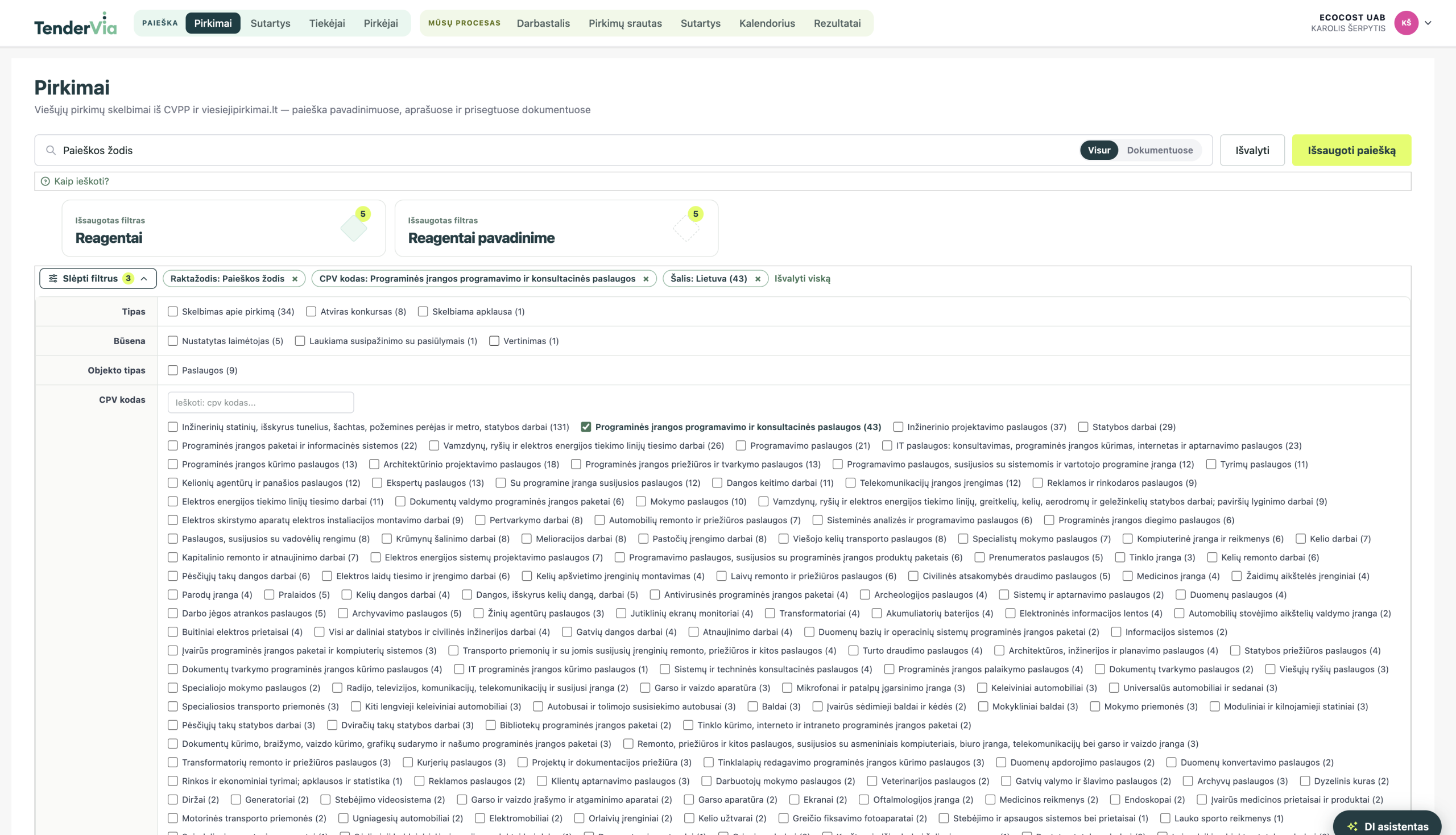Click the KŠ user avatar
1456x835 pixels.
(x=1406, y=23)
